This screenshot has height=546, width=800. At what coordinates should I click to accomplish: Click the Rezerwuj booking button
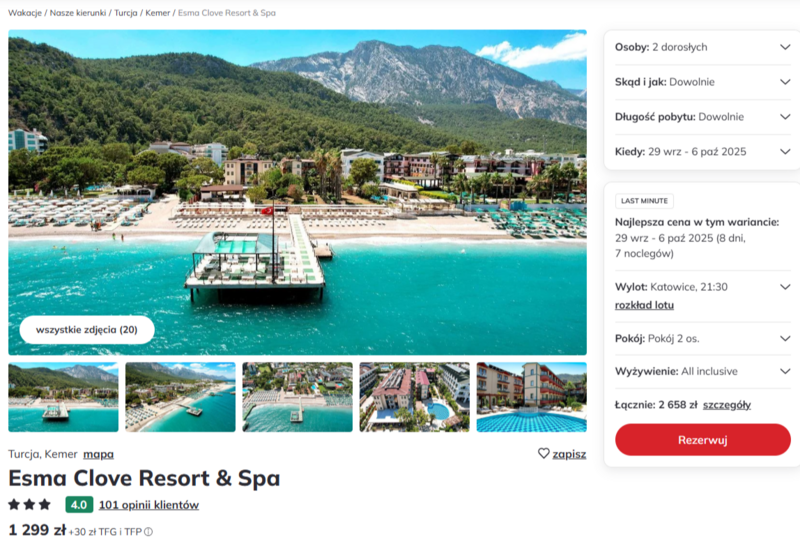click(703, 440)
